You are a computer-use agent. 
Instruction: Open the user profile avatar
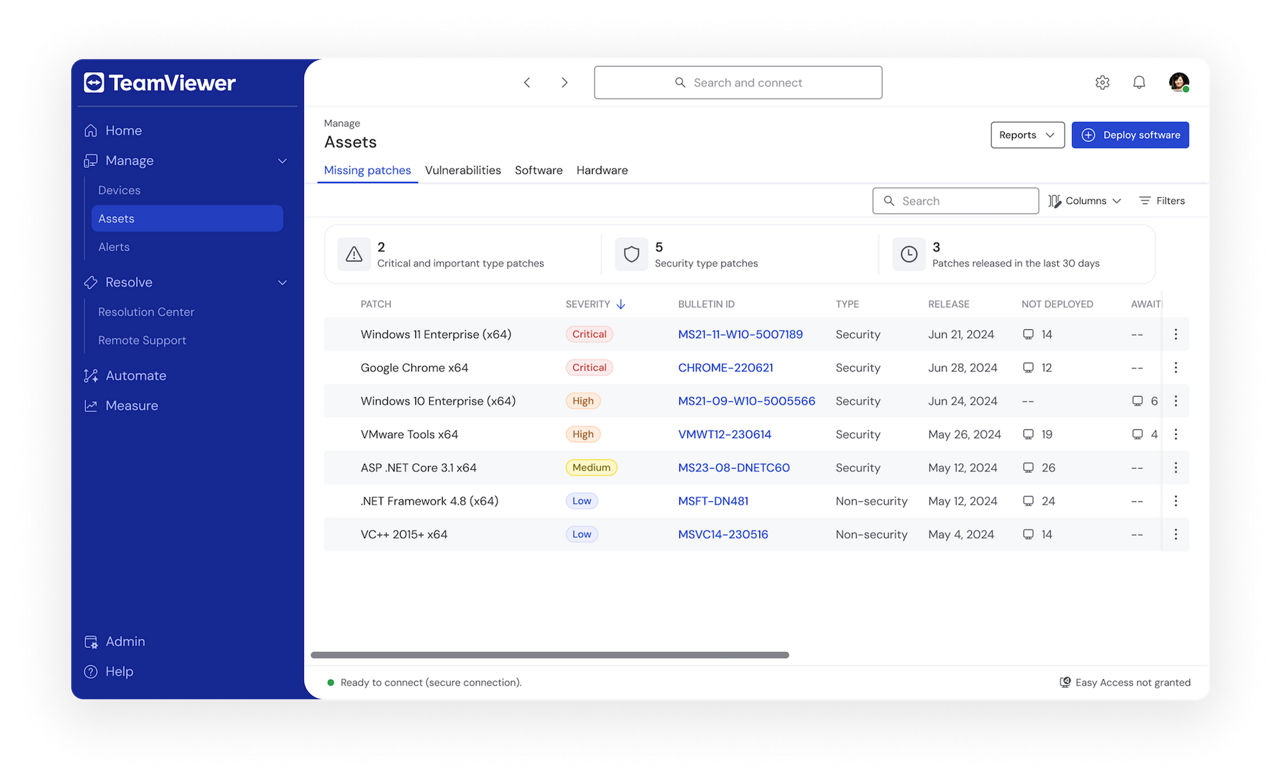click(1179, 82)
